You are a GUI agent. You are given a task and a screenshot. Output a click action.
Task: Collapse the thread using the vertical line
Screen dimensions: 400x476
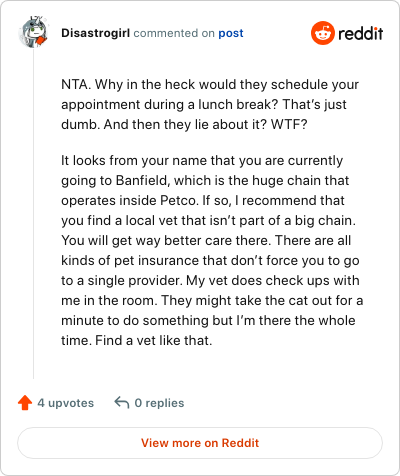(33, 213)
